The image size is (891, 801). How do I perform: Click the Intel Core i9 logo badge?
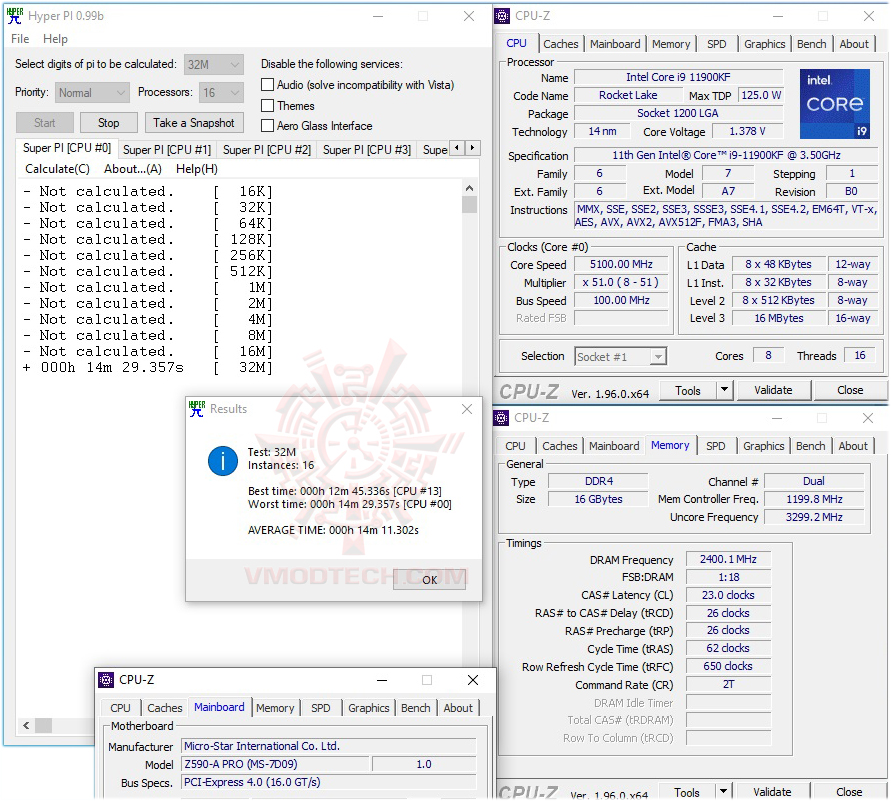834,104
